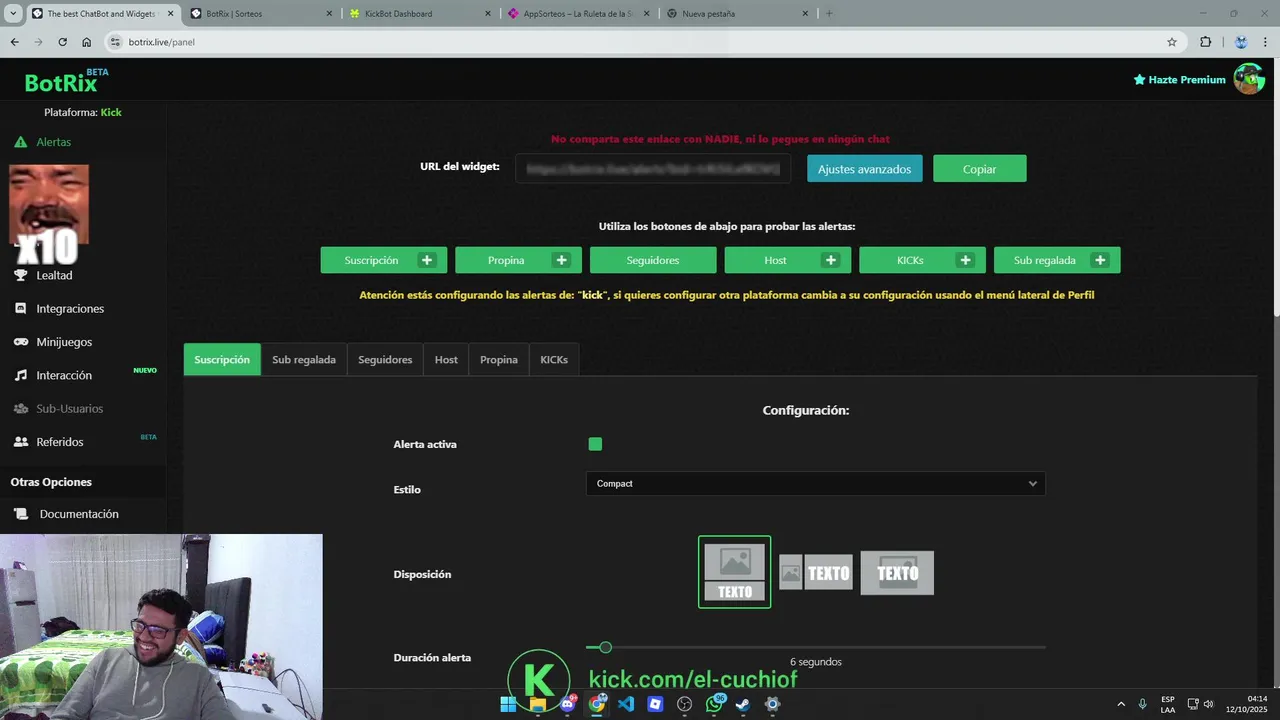Switch to AppSorteos browser tab
This screenshot has height=720, width=1280.
coord(580,14)
